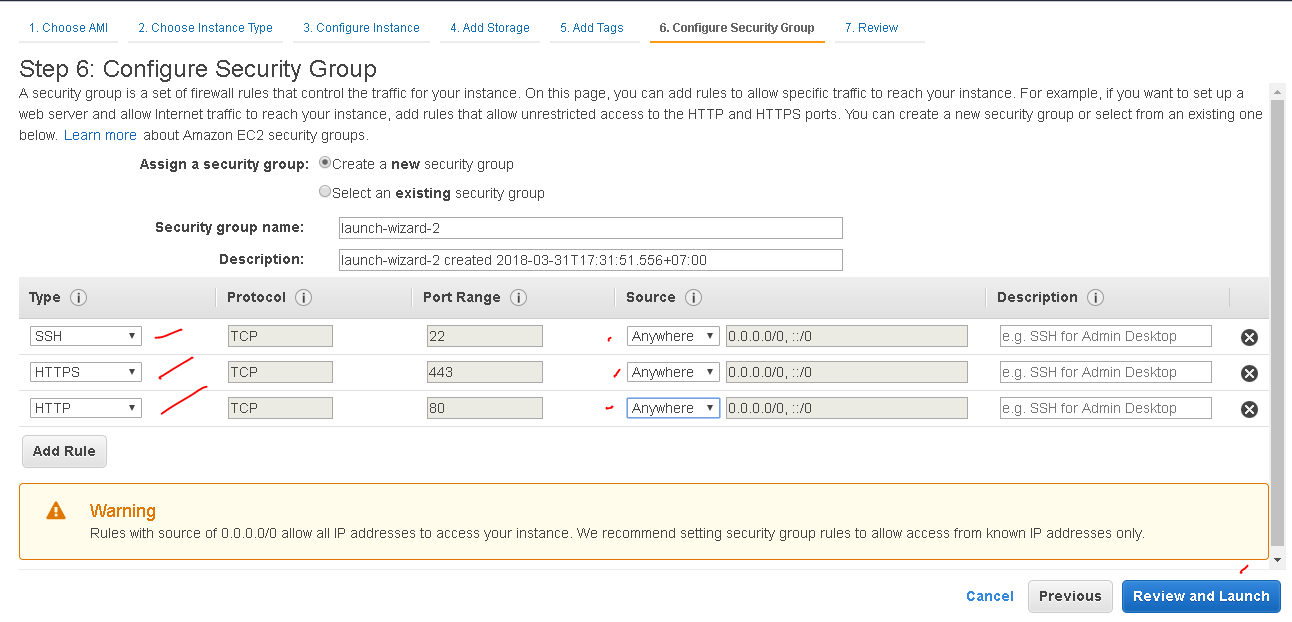Viewport: 1292px width, 622px height.
Task: Click info icon next to Type header
Action: 78,298
